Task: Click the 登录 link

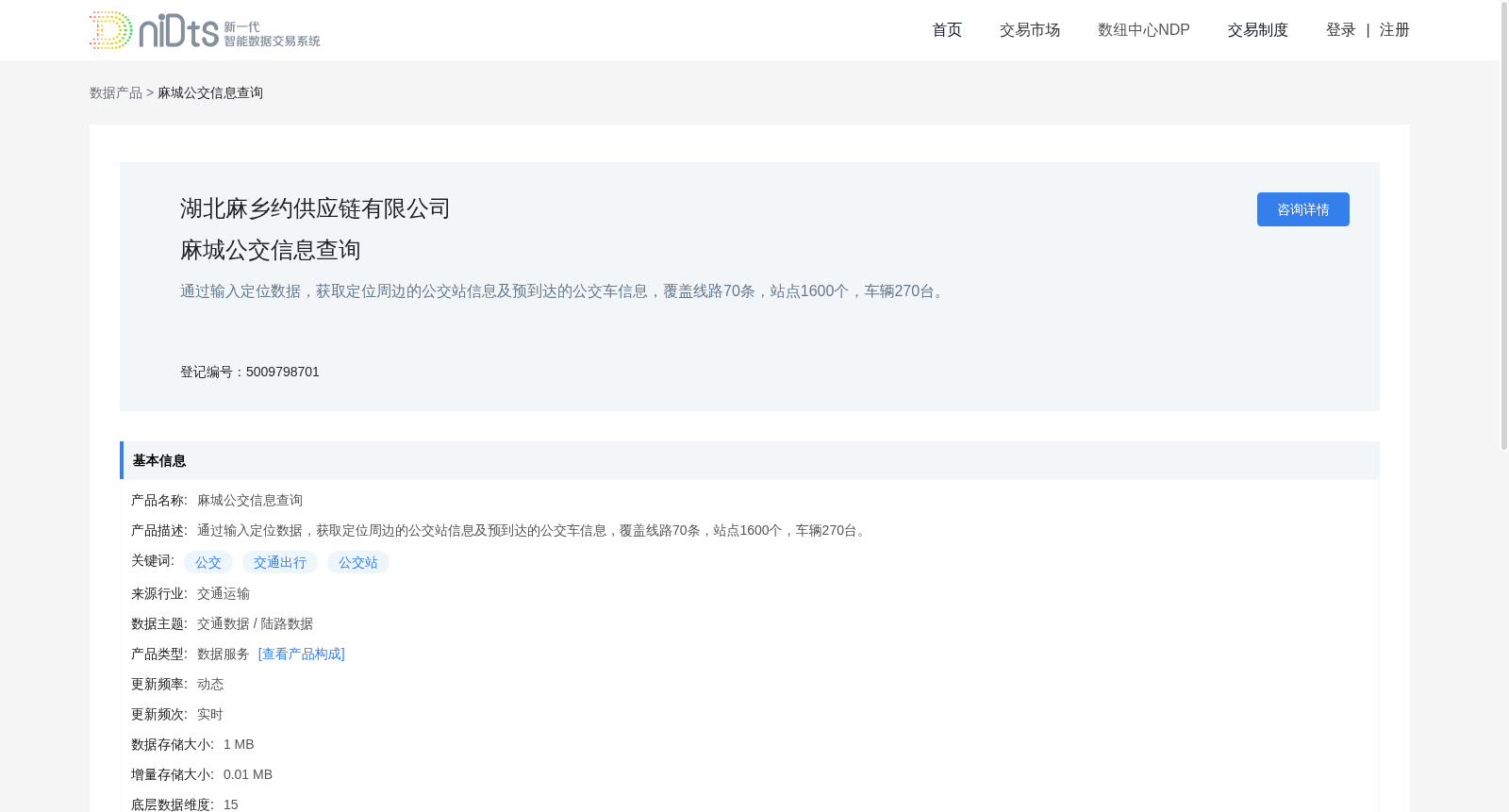Action: tap(1341, 30)
